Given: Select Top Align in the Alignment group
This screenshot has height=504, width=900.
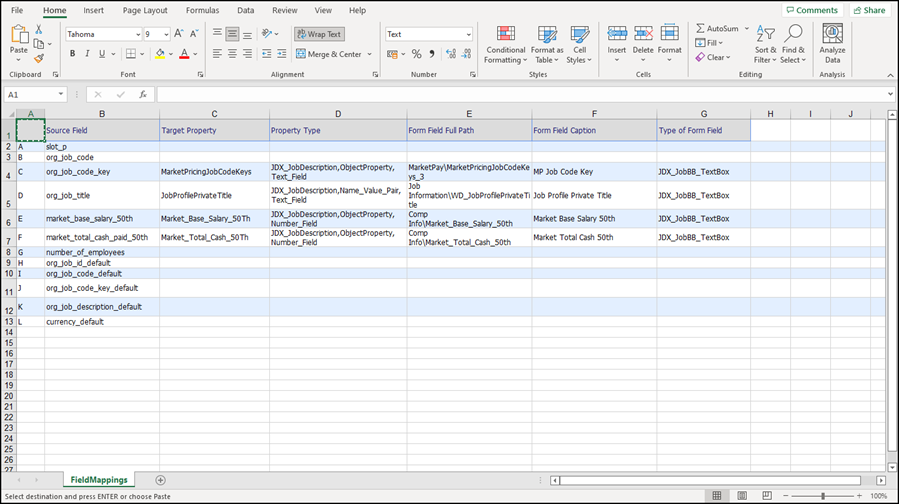Looking at the screenshot, I should tap(217, 33).
